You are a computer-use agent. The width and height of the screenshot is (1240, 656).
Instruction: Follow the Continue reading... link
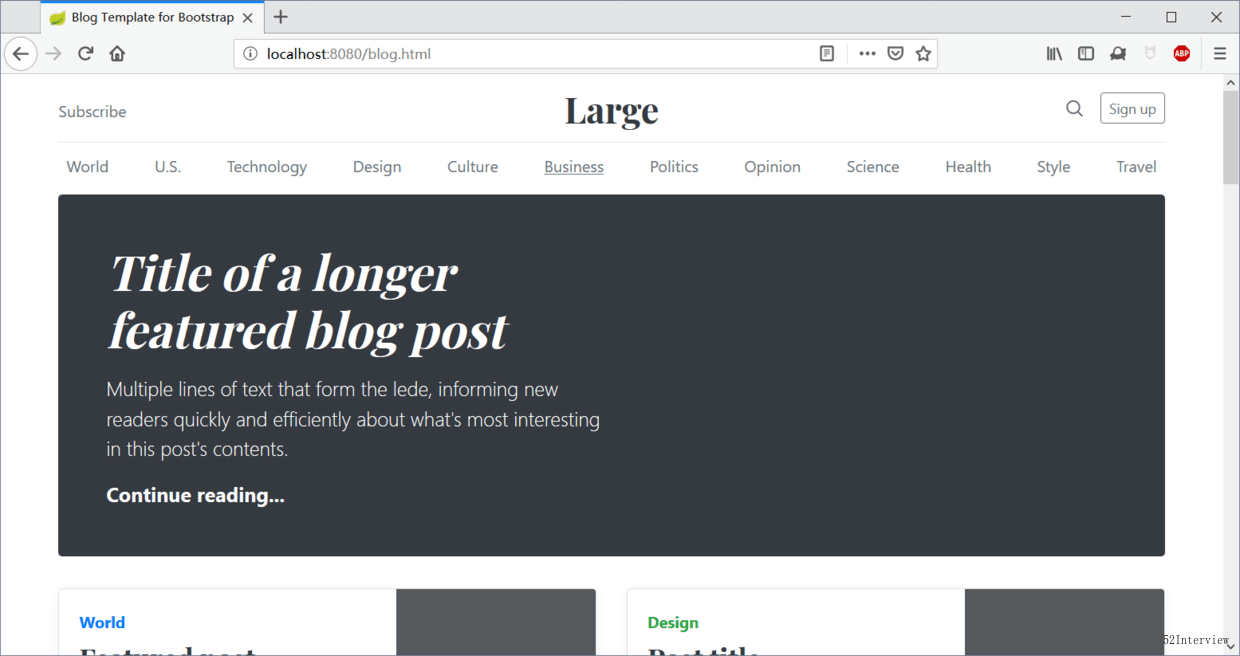195,496
